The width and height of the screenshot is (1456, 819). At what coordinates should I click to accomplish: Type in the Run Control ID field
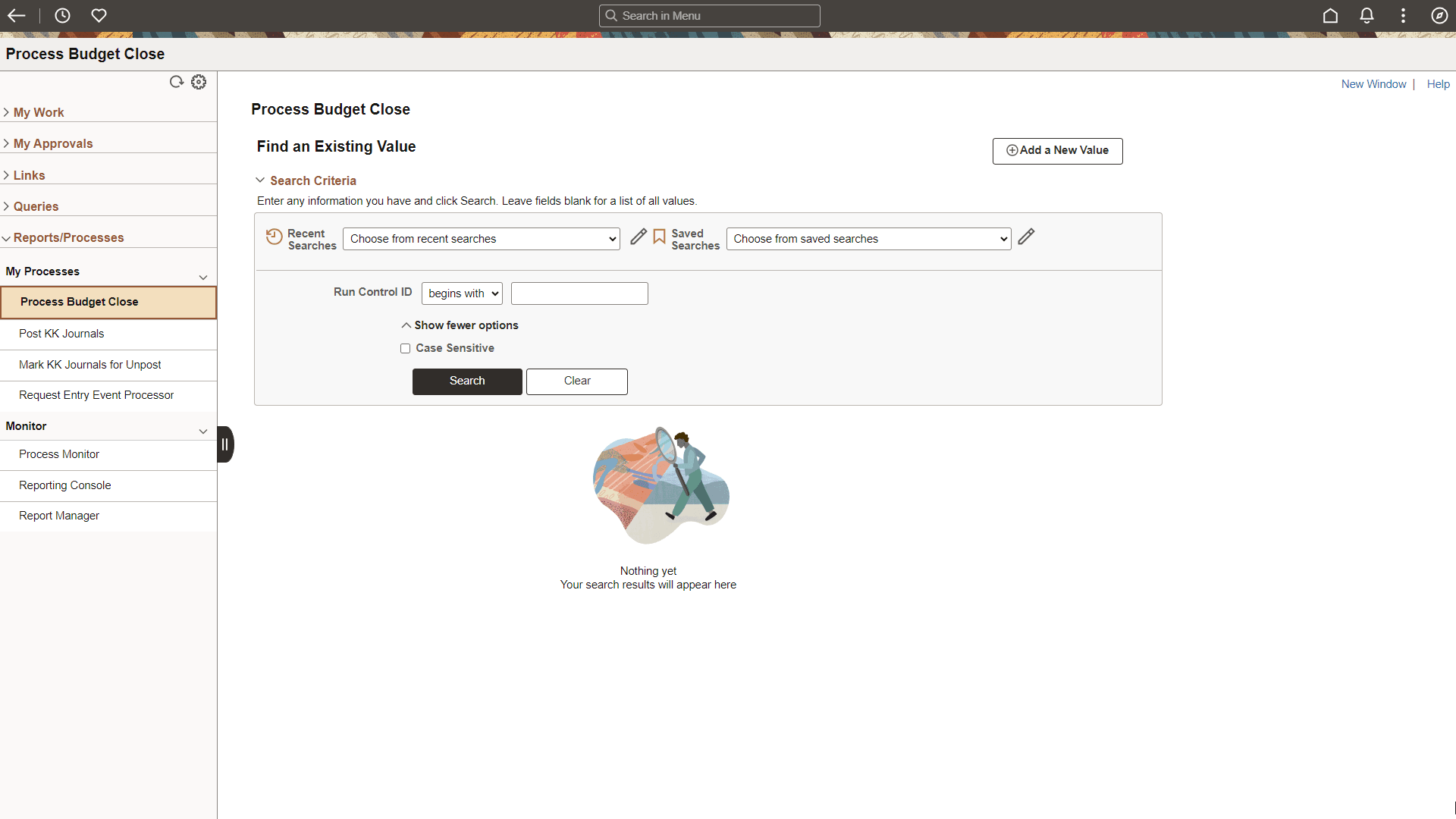[x=579, y=293]
